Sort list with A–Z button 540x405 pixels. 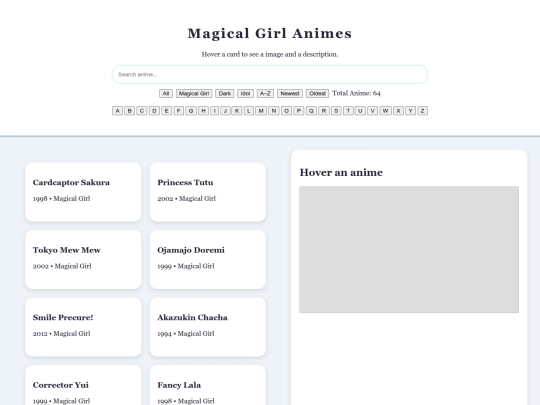(x=265, y=93)
